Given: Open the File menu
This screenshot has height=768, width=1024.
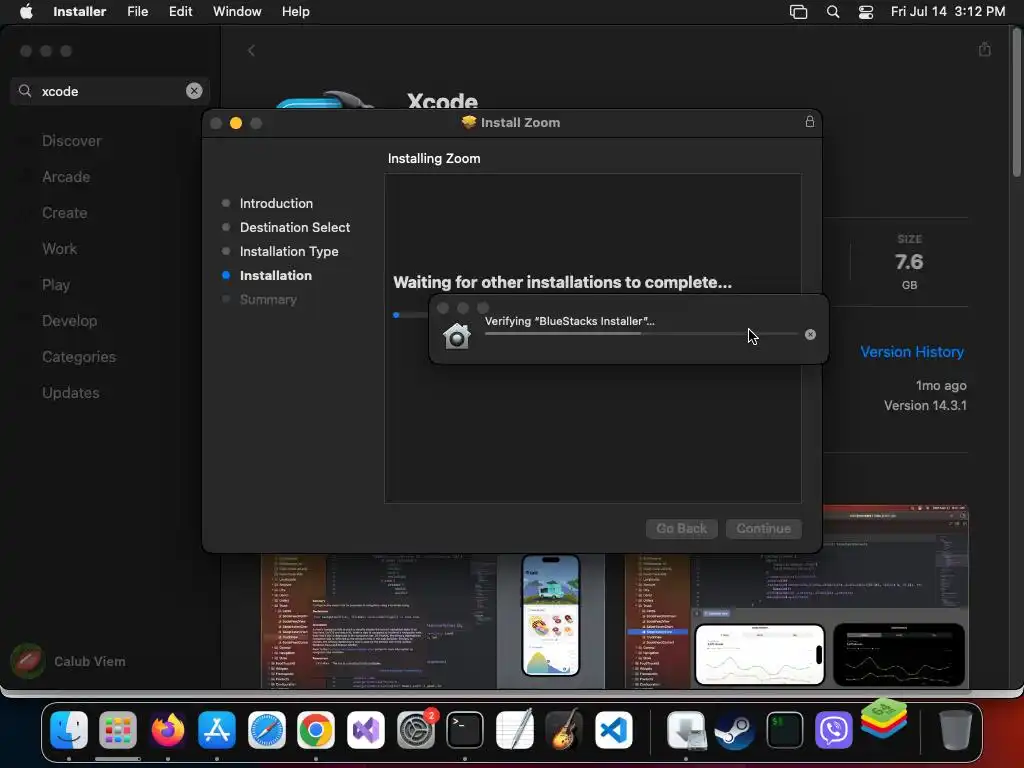Looking at the screenshot, I should tap(138, 12).
